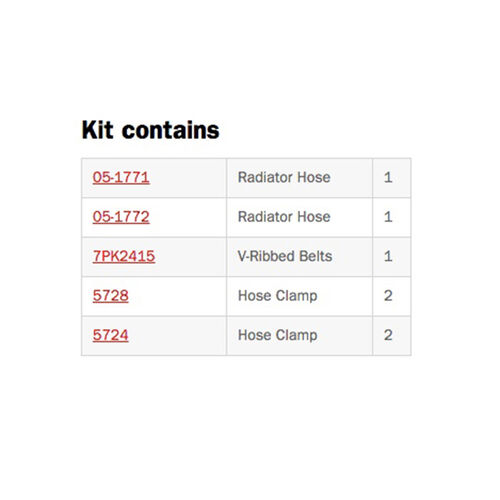The height and width of the screenshot is (500, 500).
Task: Open the 5724 hose clamp link
Action: [111, 335]
